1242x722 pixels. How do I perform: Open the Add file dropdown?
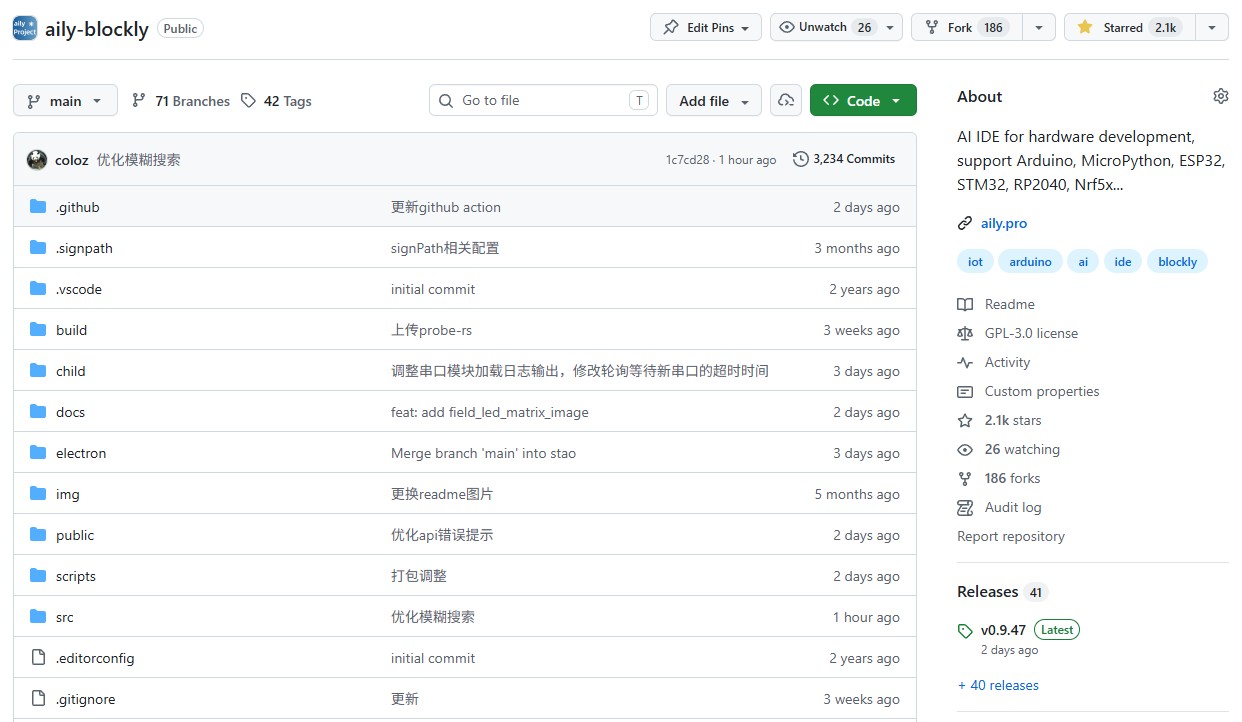713,100
